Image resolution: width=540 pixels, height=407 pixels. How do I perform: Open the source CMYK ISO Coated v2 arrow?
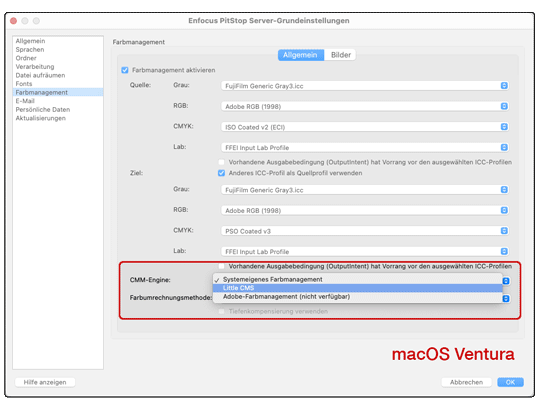click(x=504, y=127)
